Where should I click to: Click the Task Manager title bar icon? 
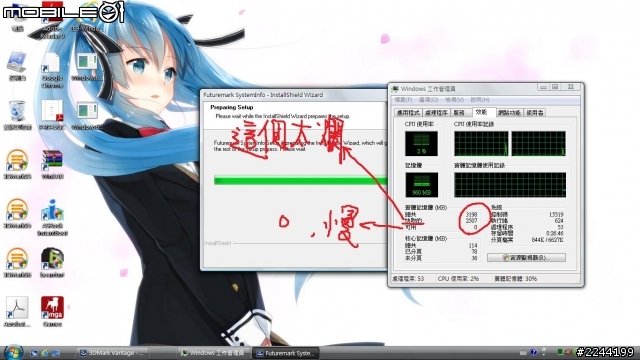(395, 89)
